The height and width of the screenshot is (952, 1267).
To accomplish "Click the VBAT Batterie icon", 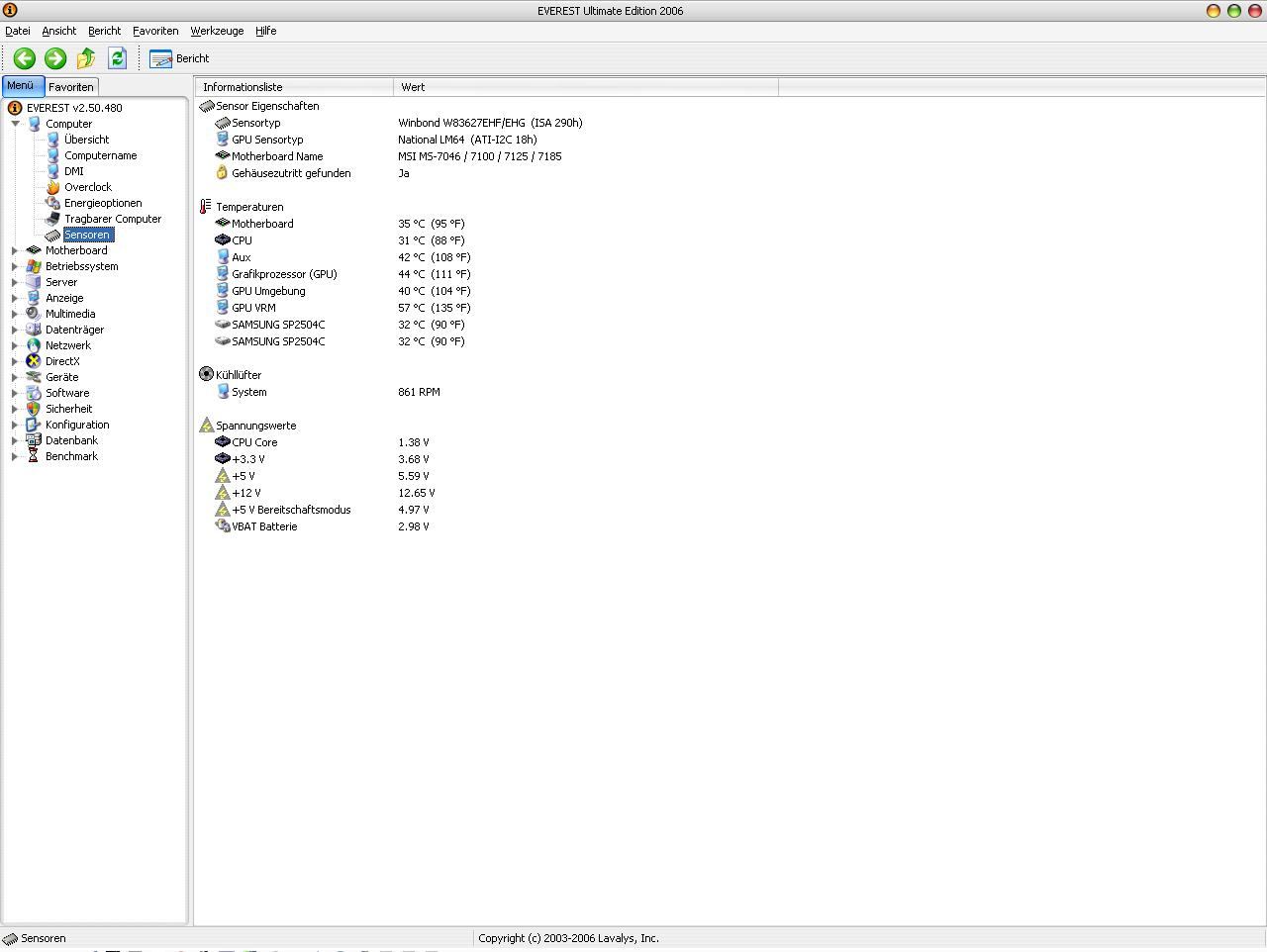I will coord(222,525).
